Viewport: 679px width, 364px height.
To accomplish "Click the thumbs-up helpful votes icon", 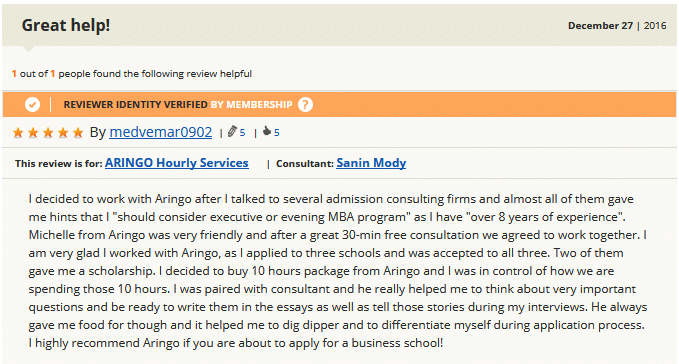I will (267, 131).
